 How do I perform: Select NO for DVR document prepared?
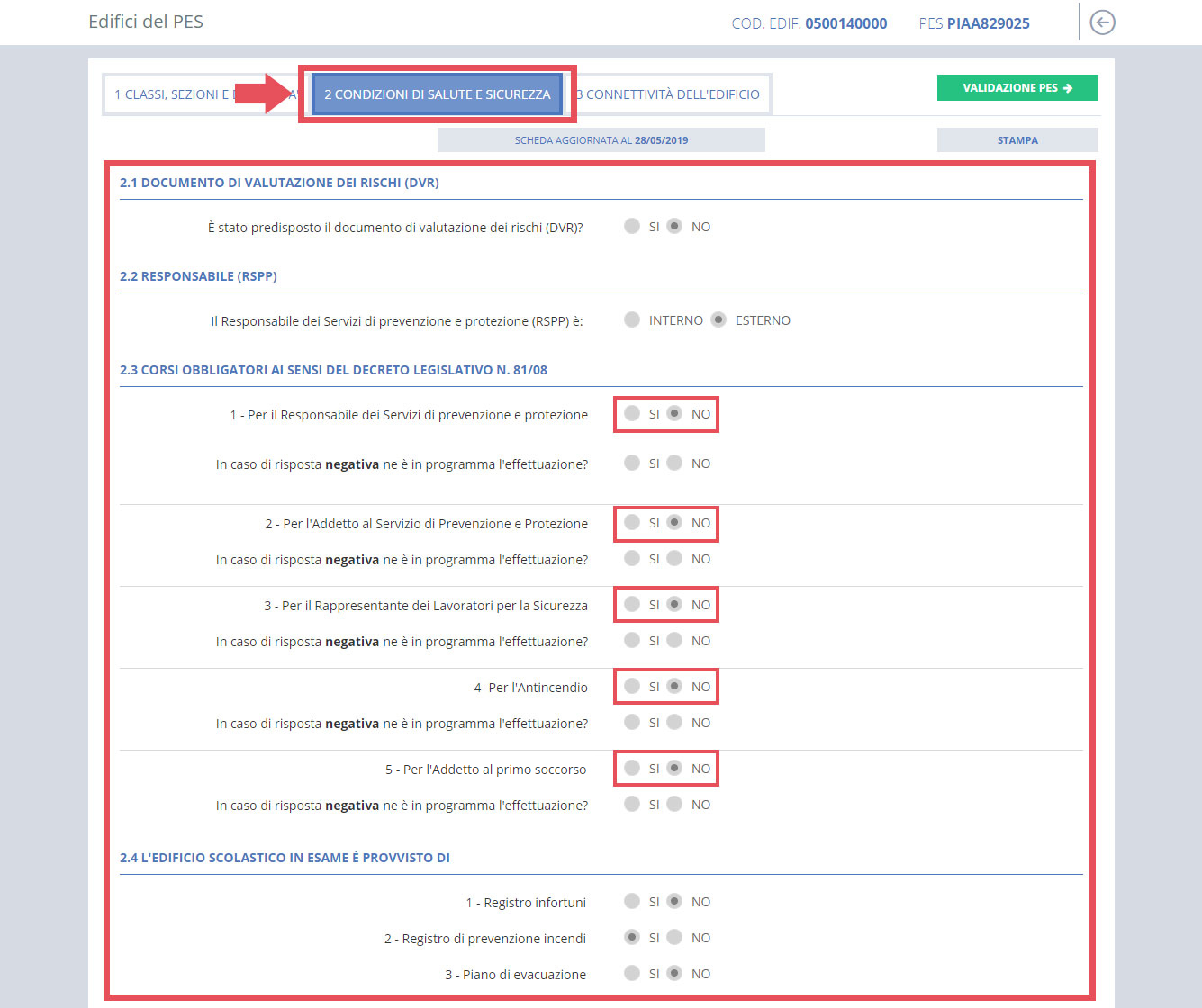[x=674, y=226]
